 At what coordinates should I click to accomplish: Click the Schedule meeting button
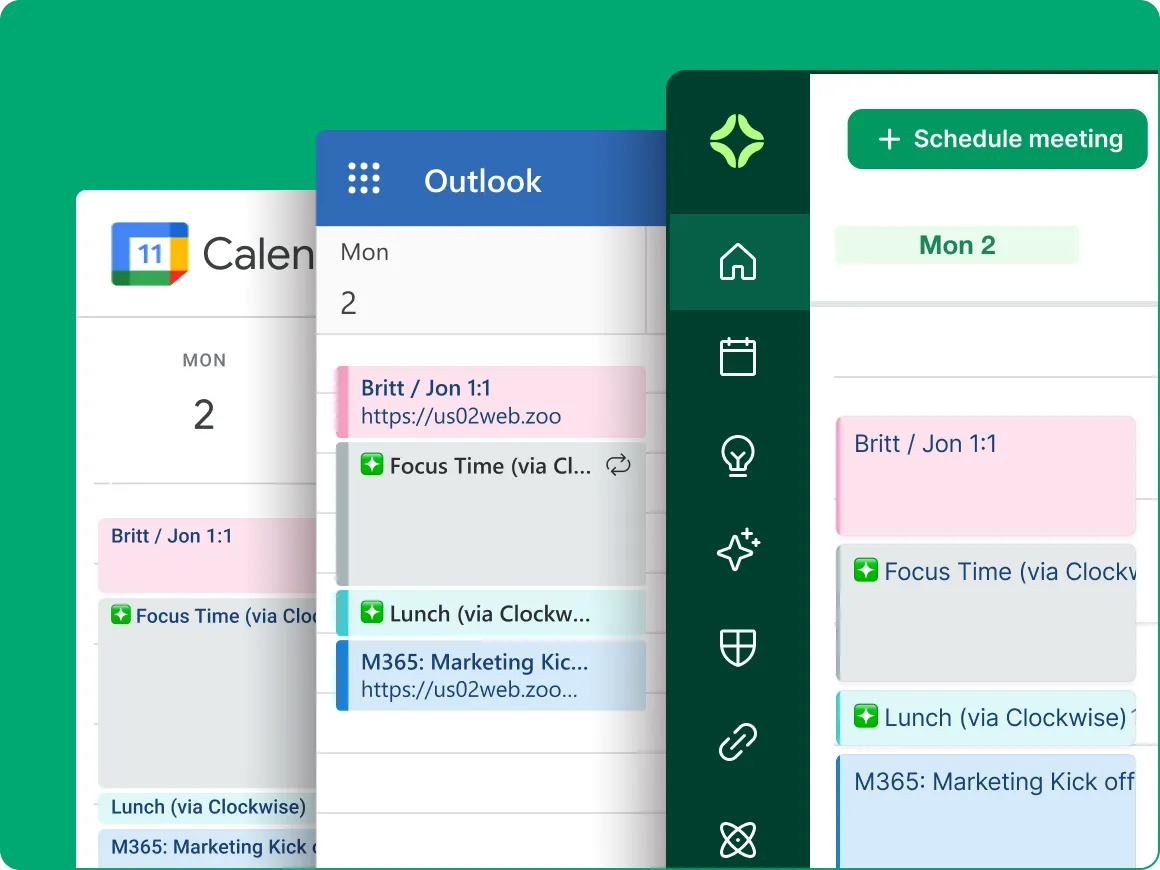coord(997,139)
